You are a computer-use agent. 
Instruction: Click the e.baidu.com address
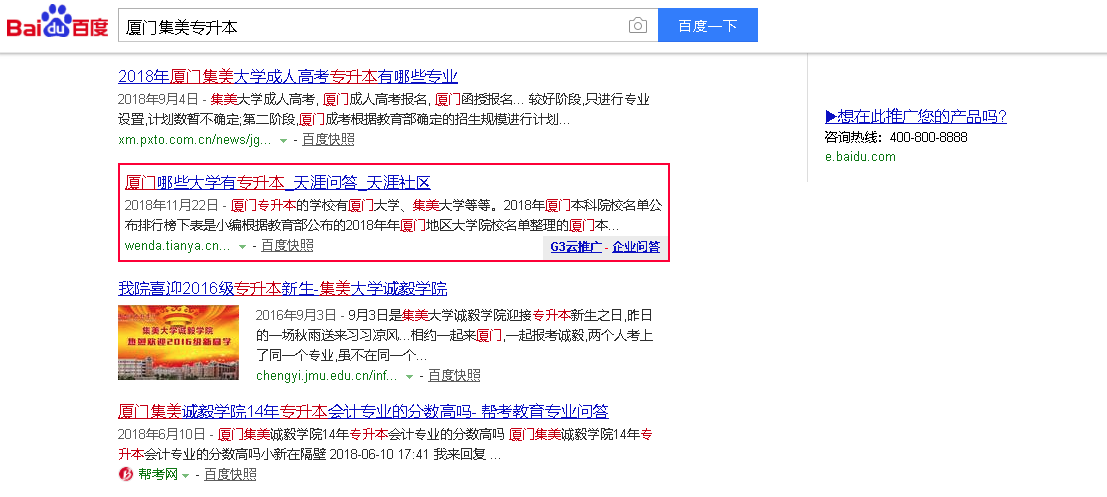[860, 157]
